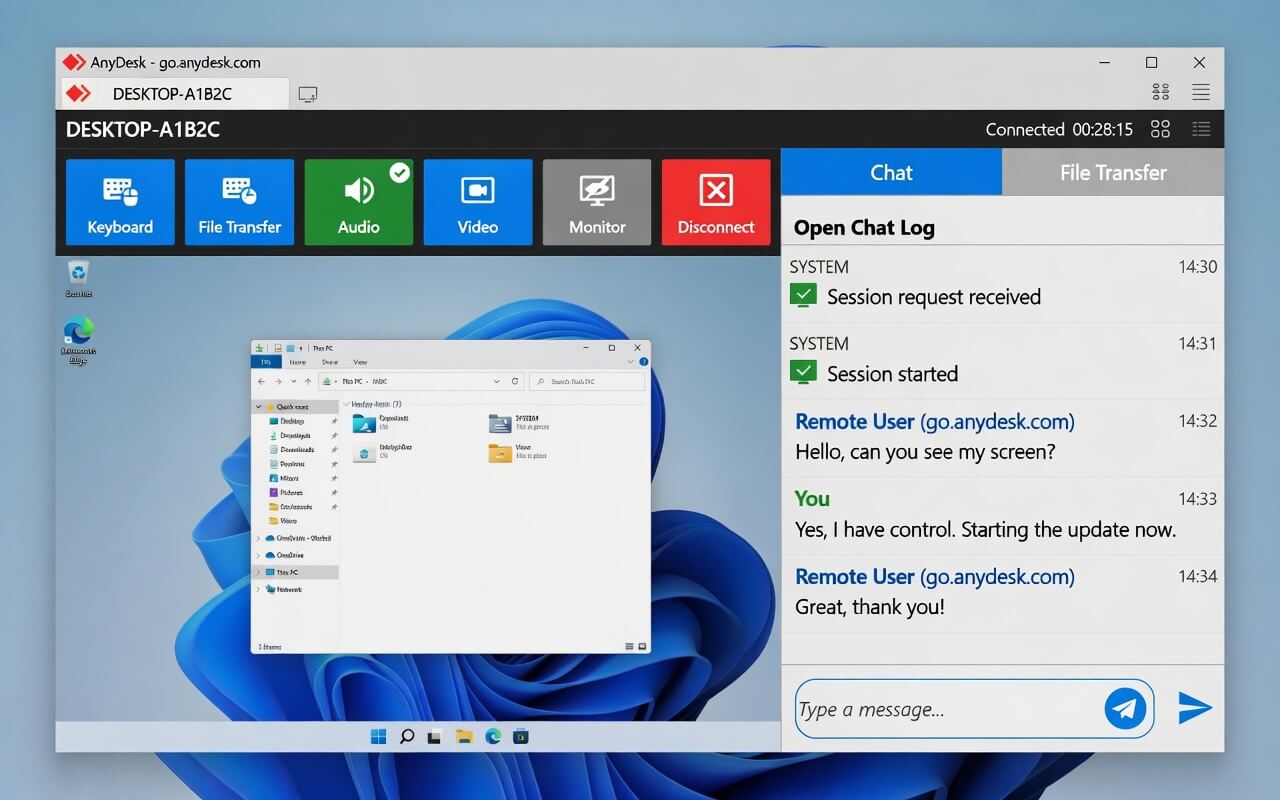Screen dimensions: 1280x800
Task: Click the message "Great, thank you!"
Action: pyautogui.click(x=870, y=607)
